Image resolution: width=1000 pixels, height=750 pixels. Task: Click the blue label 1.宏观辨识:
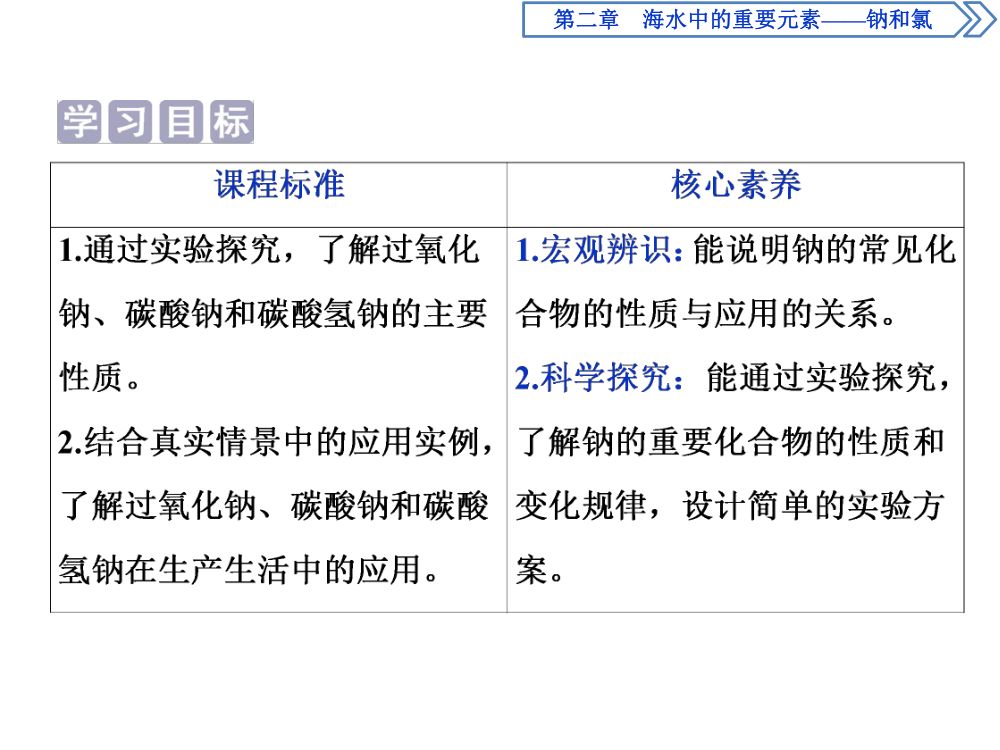(x=600, y=249)
